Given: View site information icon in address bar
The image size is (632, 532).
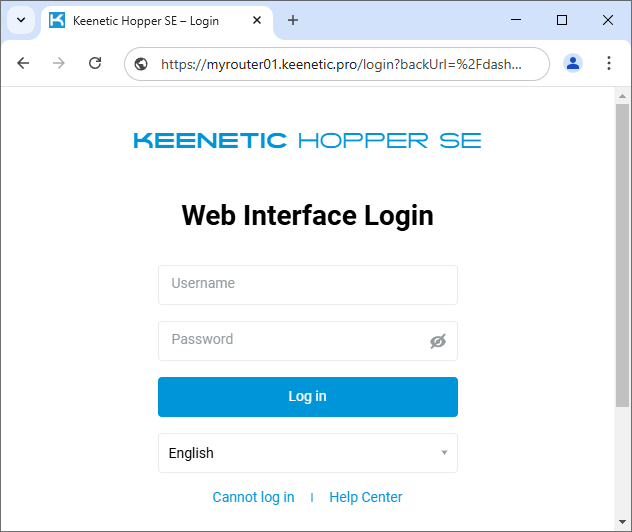Looking at the screenshot, I should click(x=141, y=64).
